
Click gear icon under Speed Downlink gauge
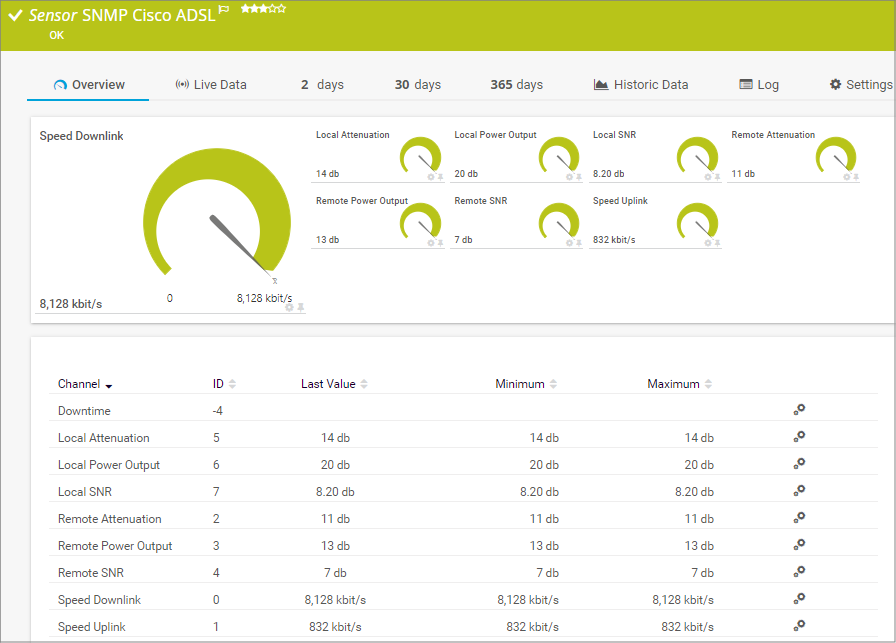pos(289,307)
